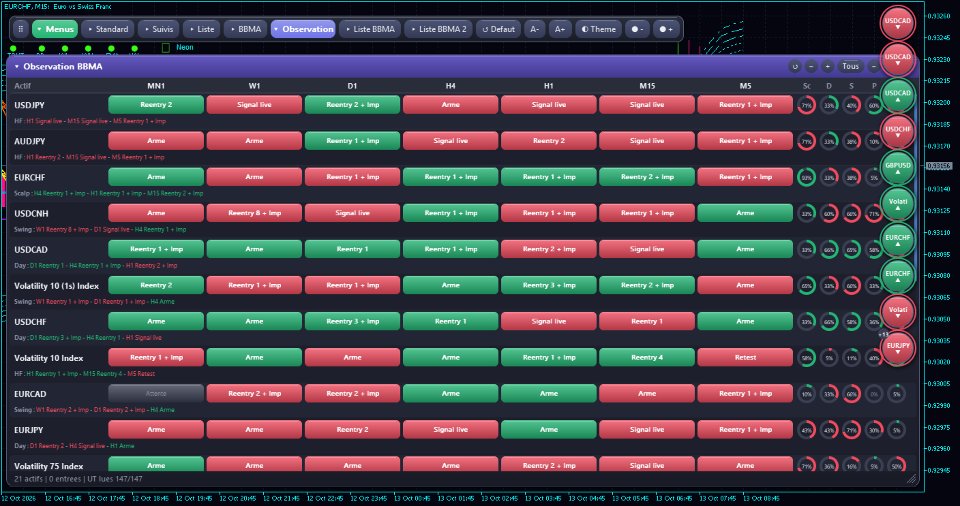Increase brightness with the circle plus button
This screenshot has height=506, width=960.
coord(666,29)
